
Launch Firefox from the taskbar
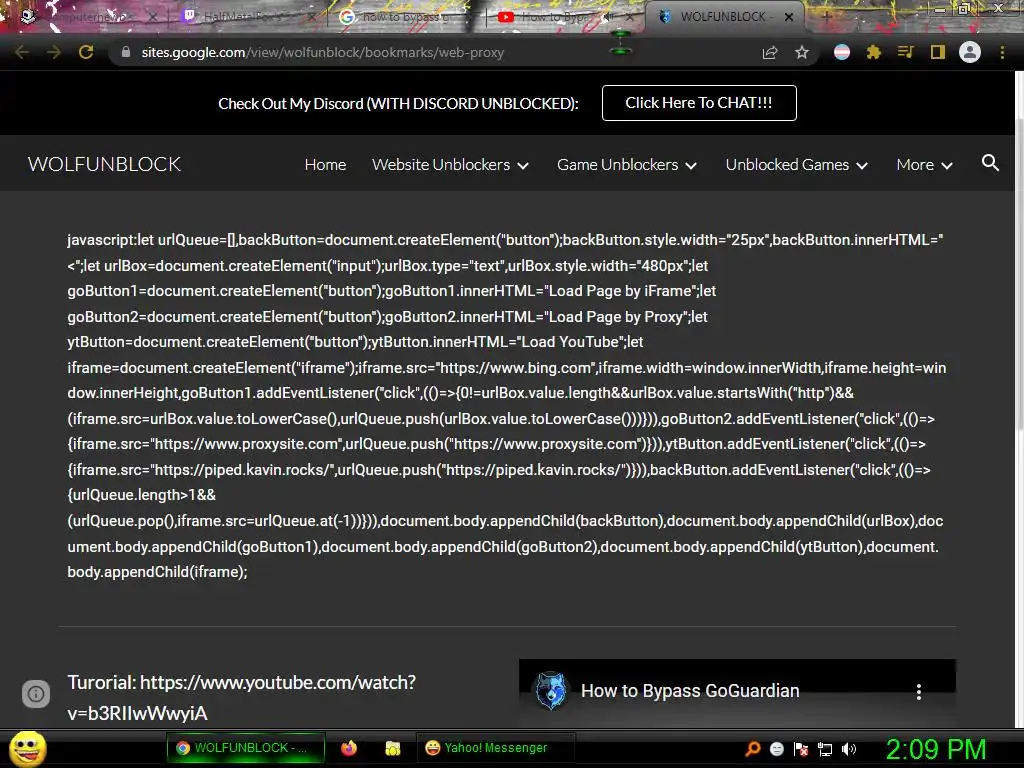[x=349, y=748]
